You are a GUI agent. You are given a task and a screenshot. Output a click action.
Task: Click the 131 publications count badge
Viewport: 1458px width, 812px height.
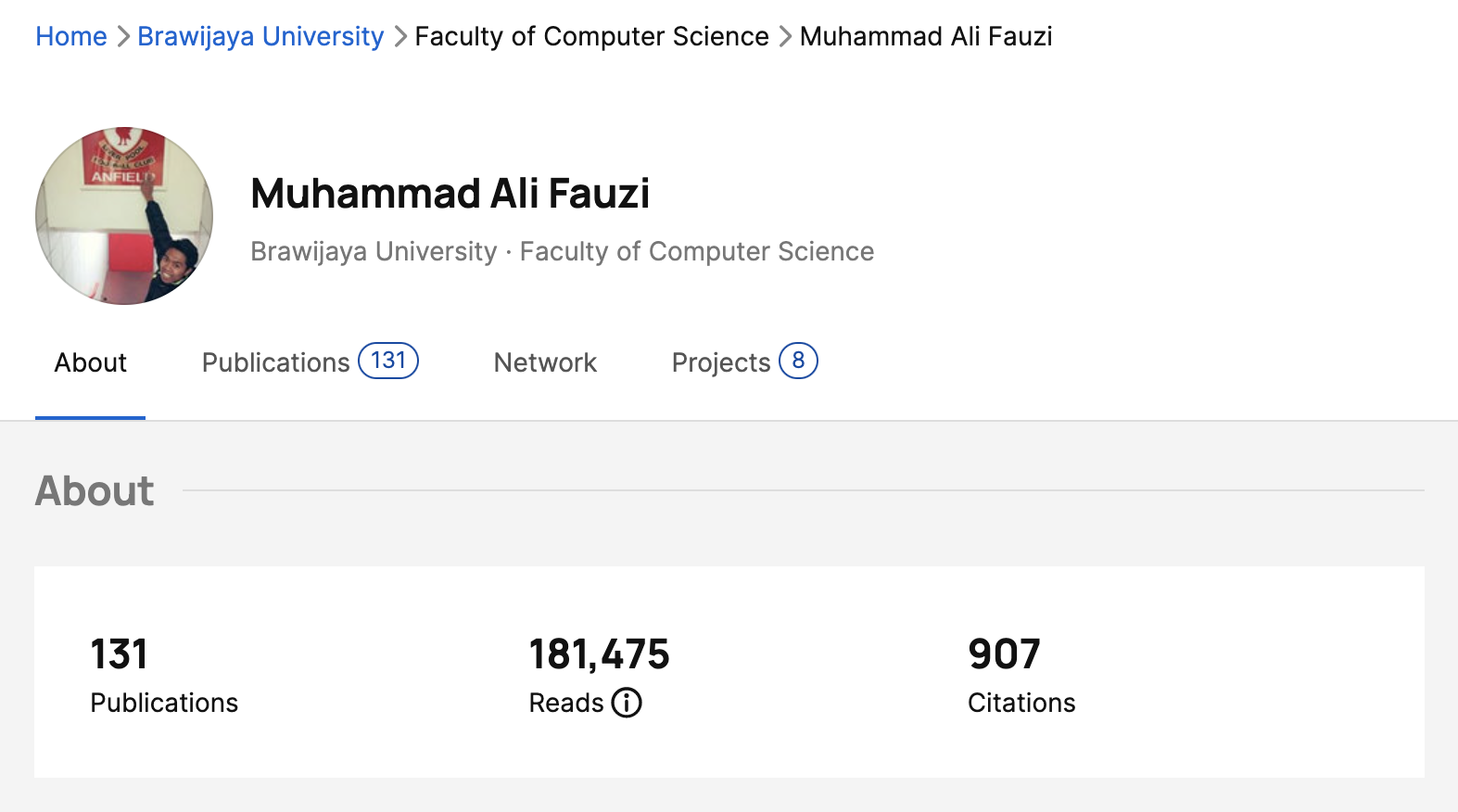[388, 361]
